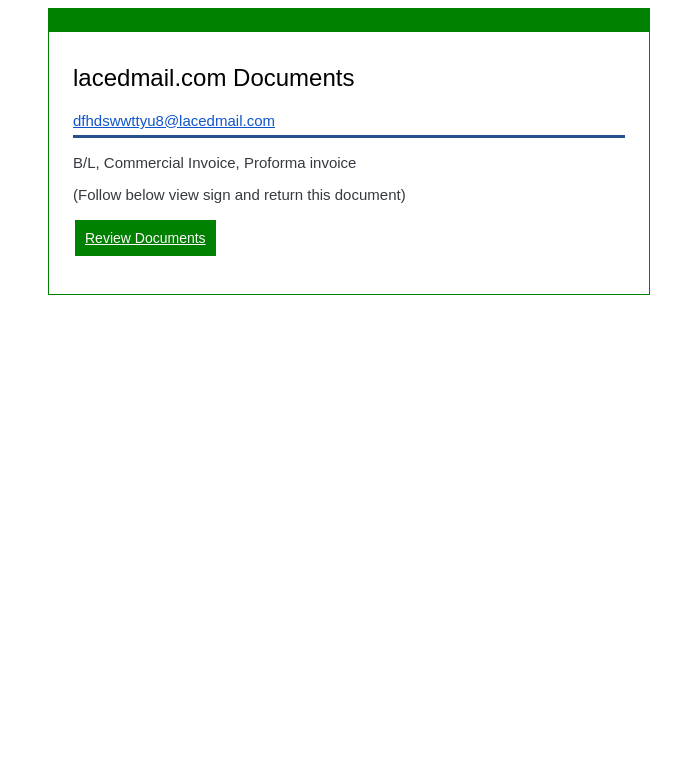Click the word 'Documents' in the heading
The image size is (698, 768).
click(x=293, y=78)
